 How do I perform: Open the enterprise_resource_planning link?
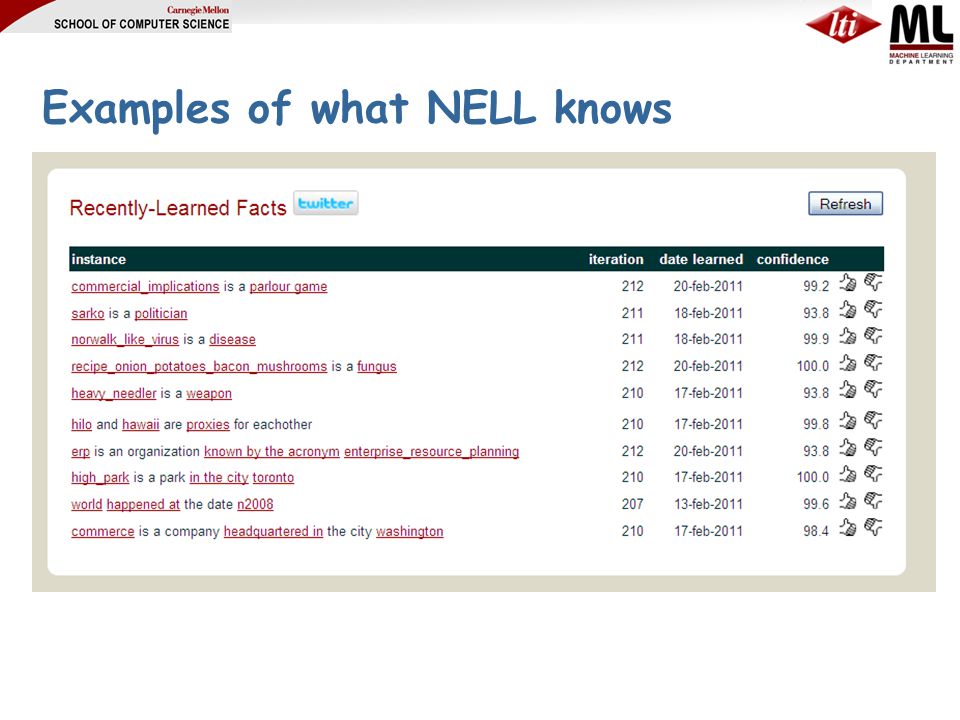pyautogui.click(x=432, y=452)
